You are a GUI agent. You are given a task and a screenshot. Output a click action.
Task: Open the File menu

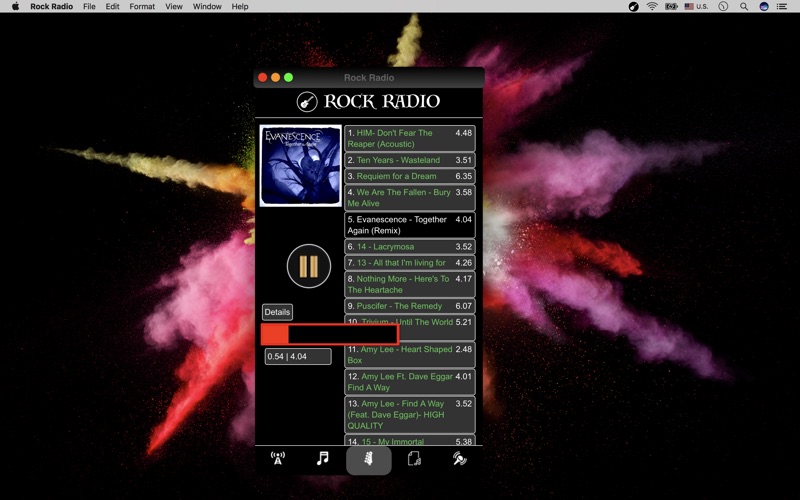pos(89,6)
